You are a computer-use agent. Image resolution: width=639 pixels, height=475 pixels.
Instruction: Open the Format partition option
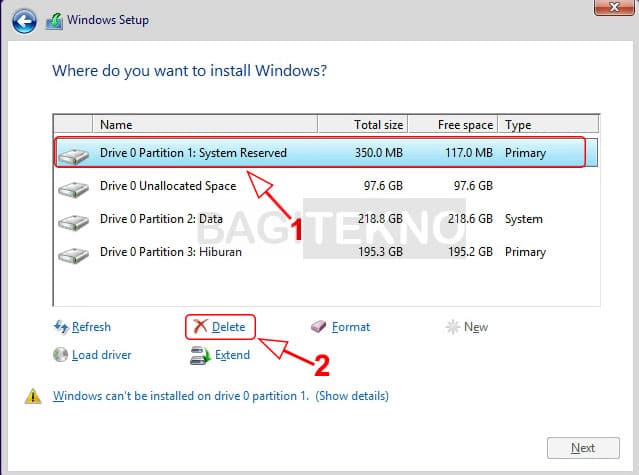tap(351, 327)
